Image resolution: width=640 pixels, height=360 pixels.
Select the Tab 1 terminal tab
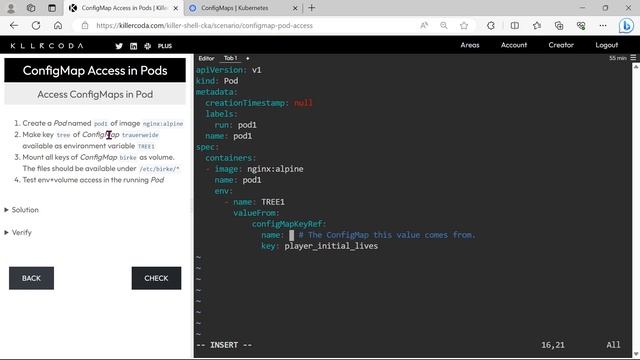231,58
